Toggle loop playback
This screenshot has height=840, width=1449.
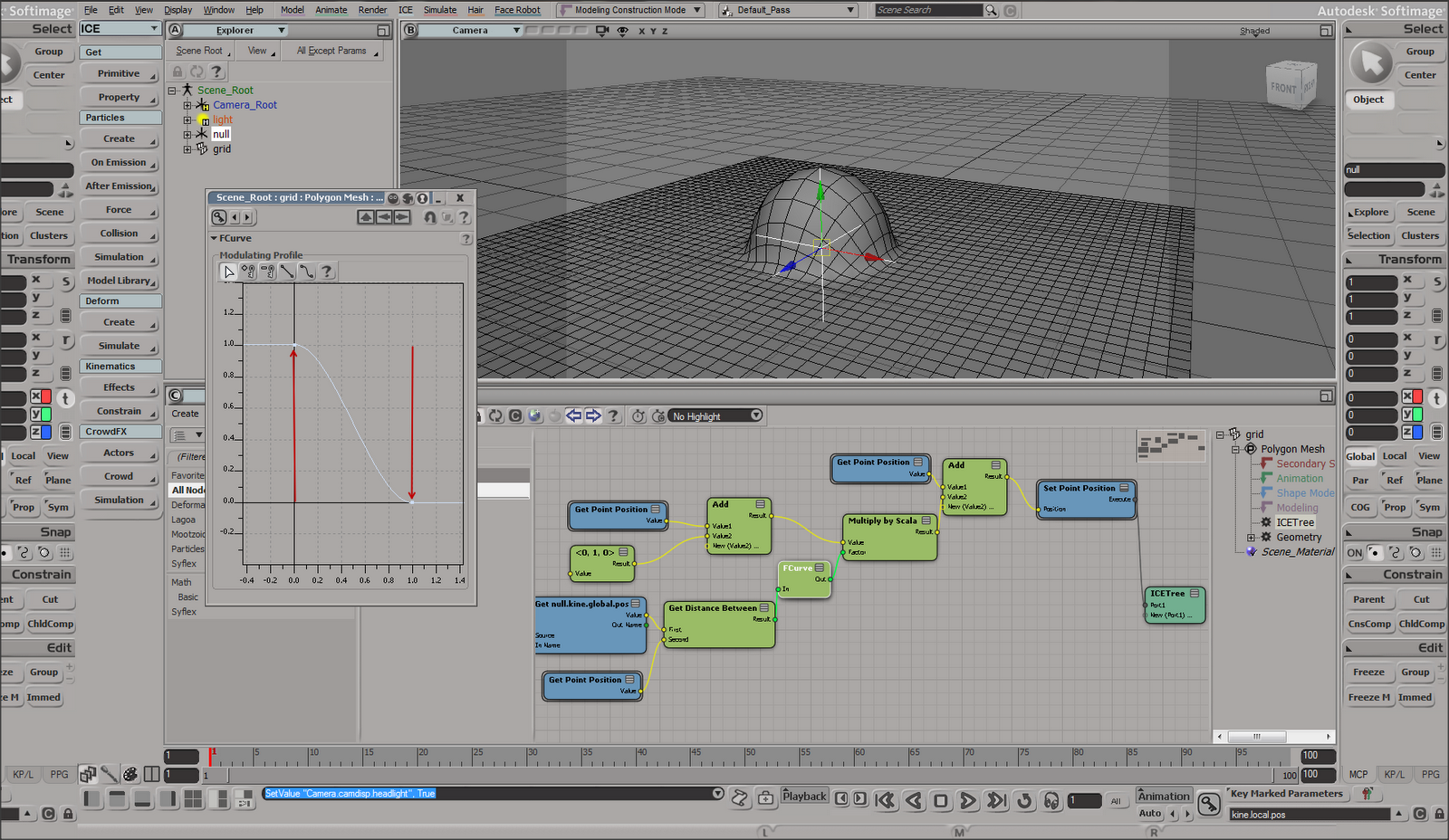(1024, 800)
